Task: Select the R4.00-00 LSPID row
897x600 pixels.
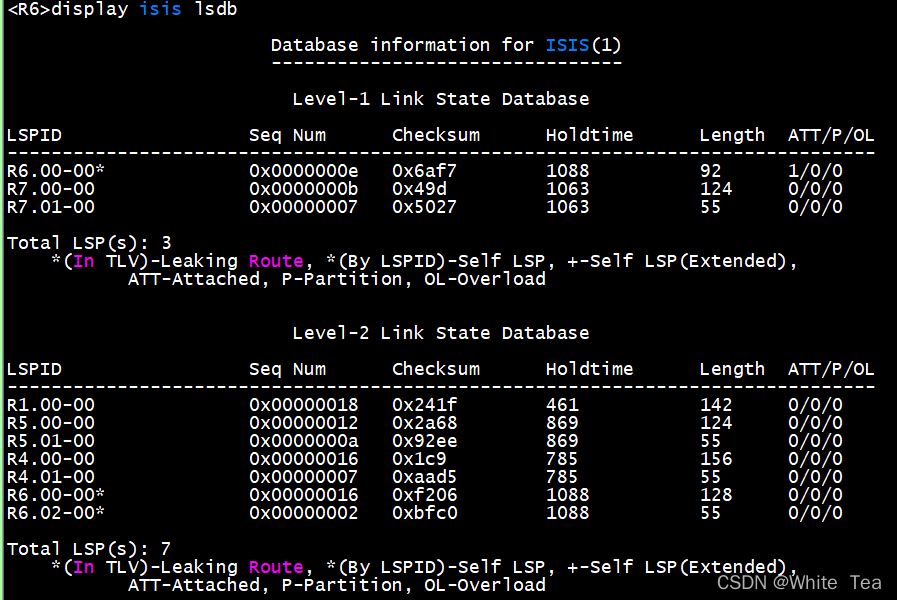Action: point(51,459)
